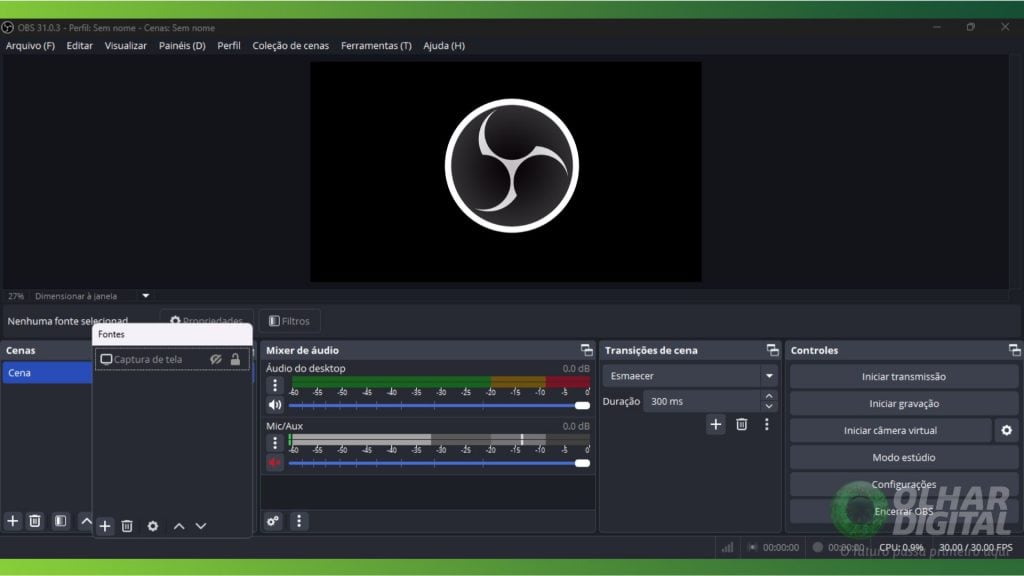Click the trash icon in the Cenas panel
This screenshot has width=1024, height=576.
(x=35, y=521)
